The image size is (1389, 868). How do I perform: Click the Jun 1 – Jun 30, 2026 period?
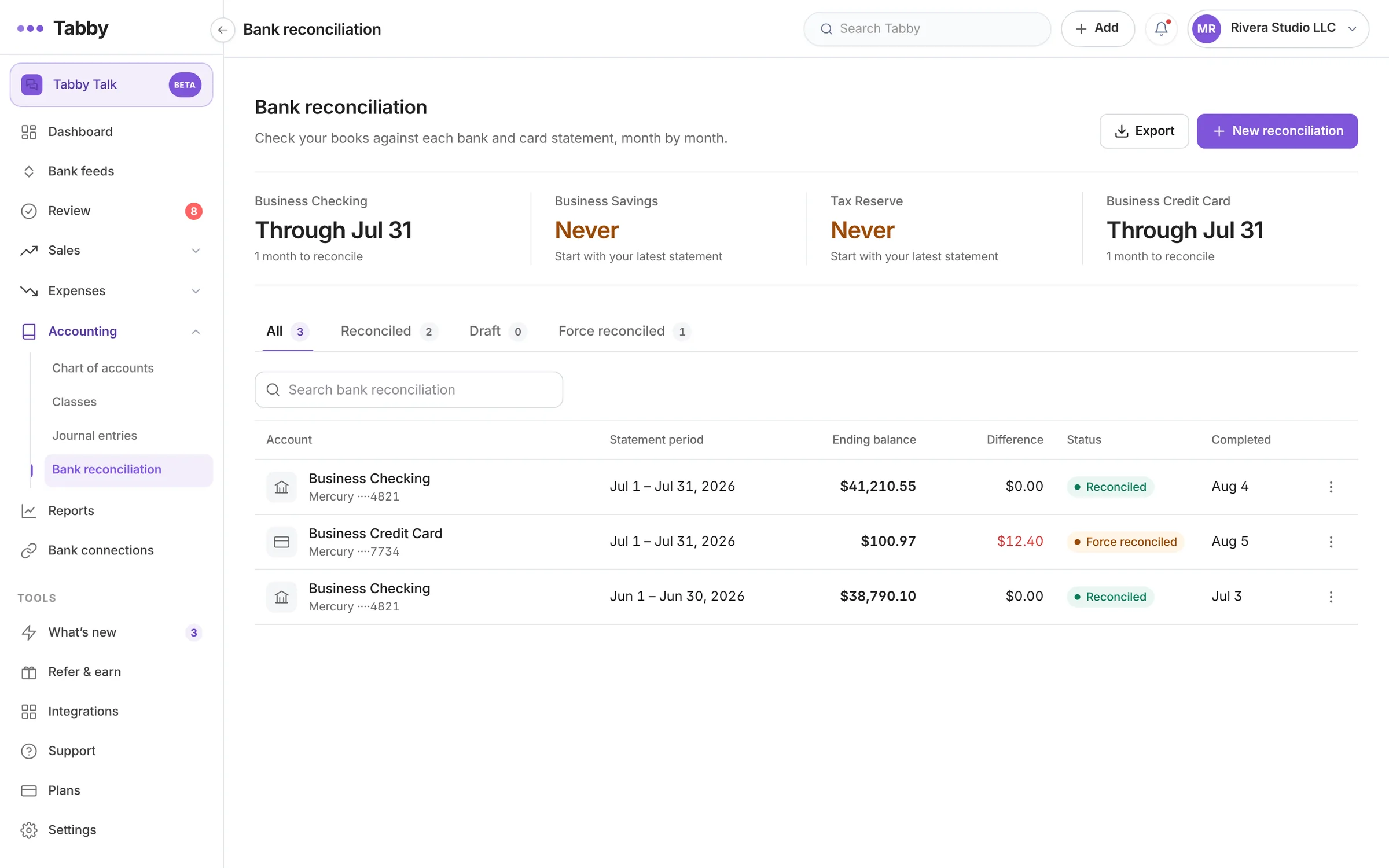coord(677,597)
